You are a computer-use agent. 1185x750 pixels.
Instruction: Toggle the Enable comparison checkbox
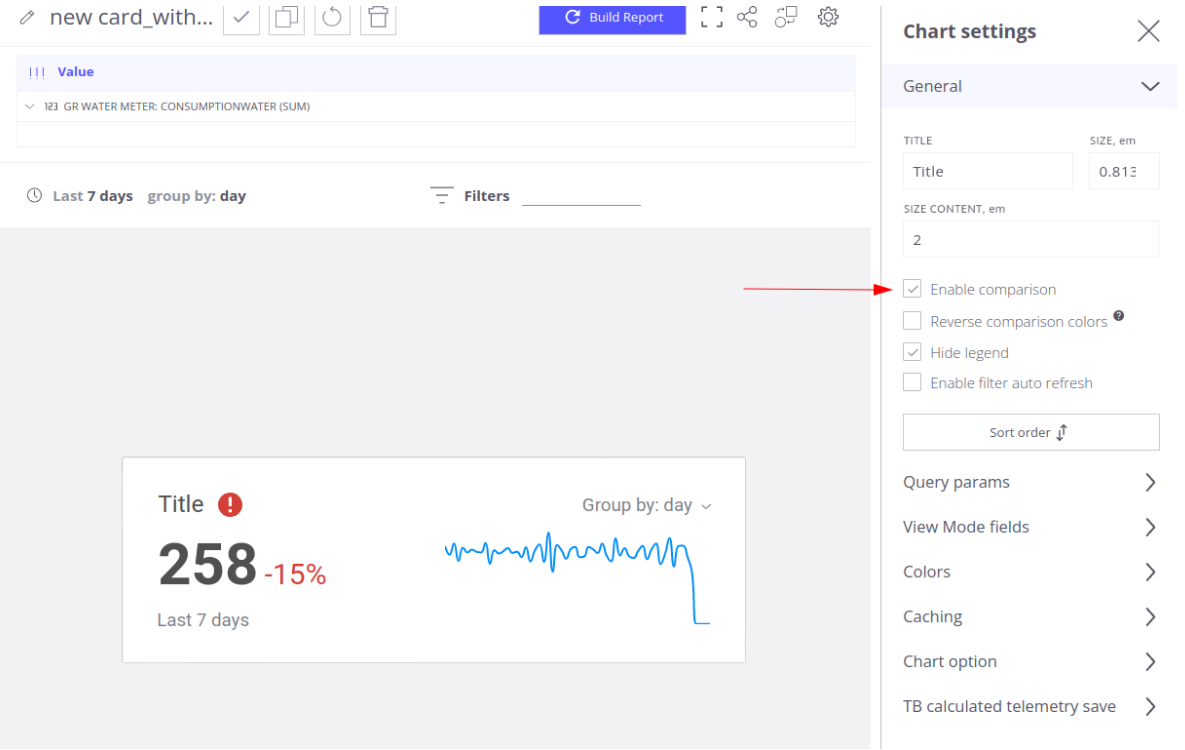(912, 289)
